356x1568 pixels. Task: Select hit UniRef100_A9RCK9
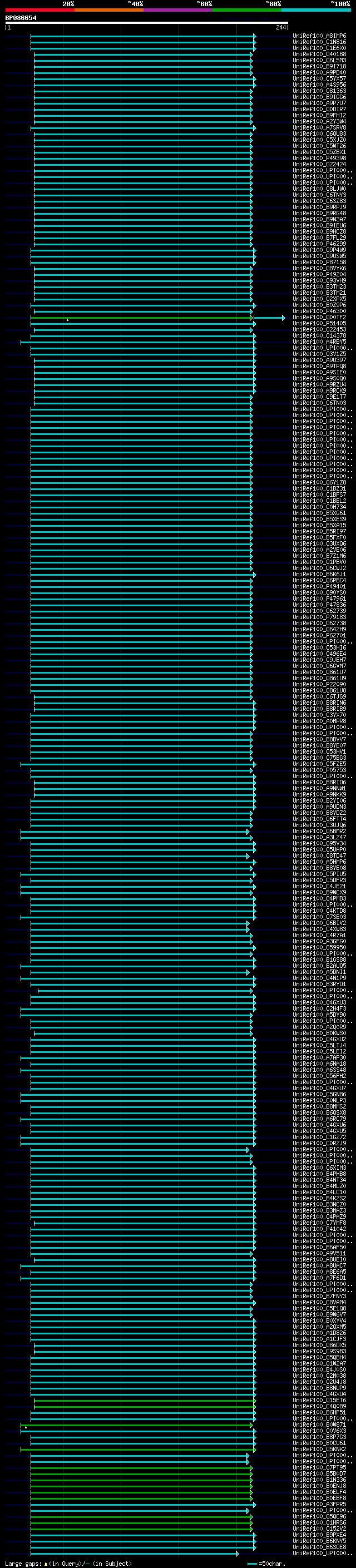coord(319,391)
